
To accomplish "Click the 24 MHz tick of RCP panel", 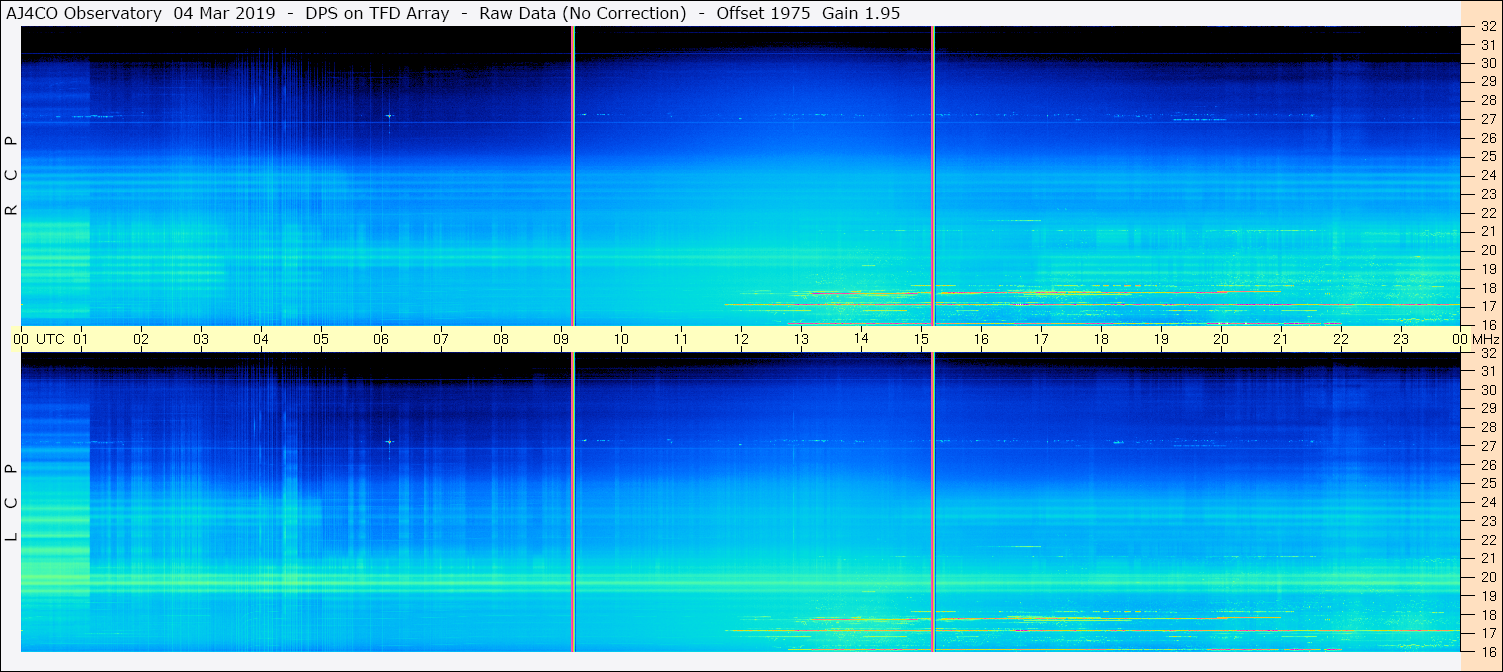I will point(1487,175).
